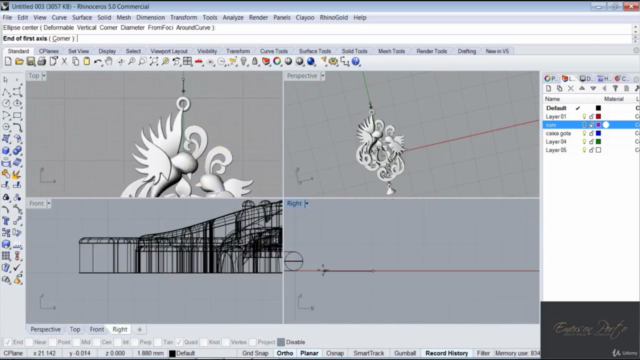The width and height of the screenshot is (640, 360).
Task: Toggle the Knot osnap checkbox
Action: click(x=204, y=342)
